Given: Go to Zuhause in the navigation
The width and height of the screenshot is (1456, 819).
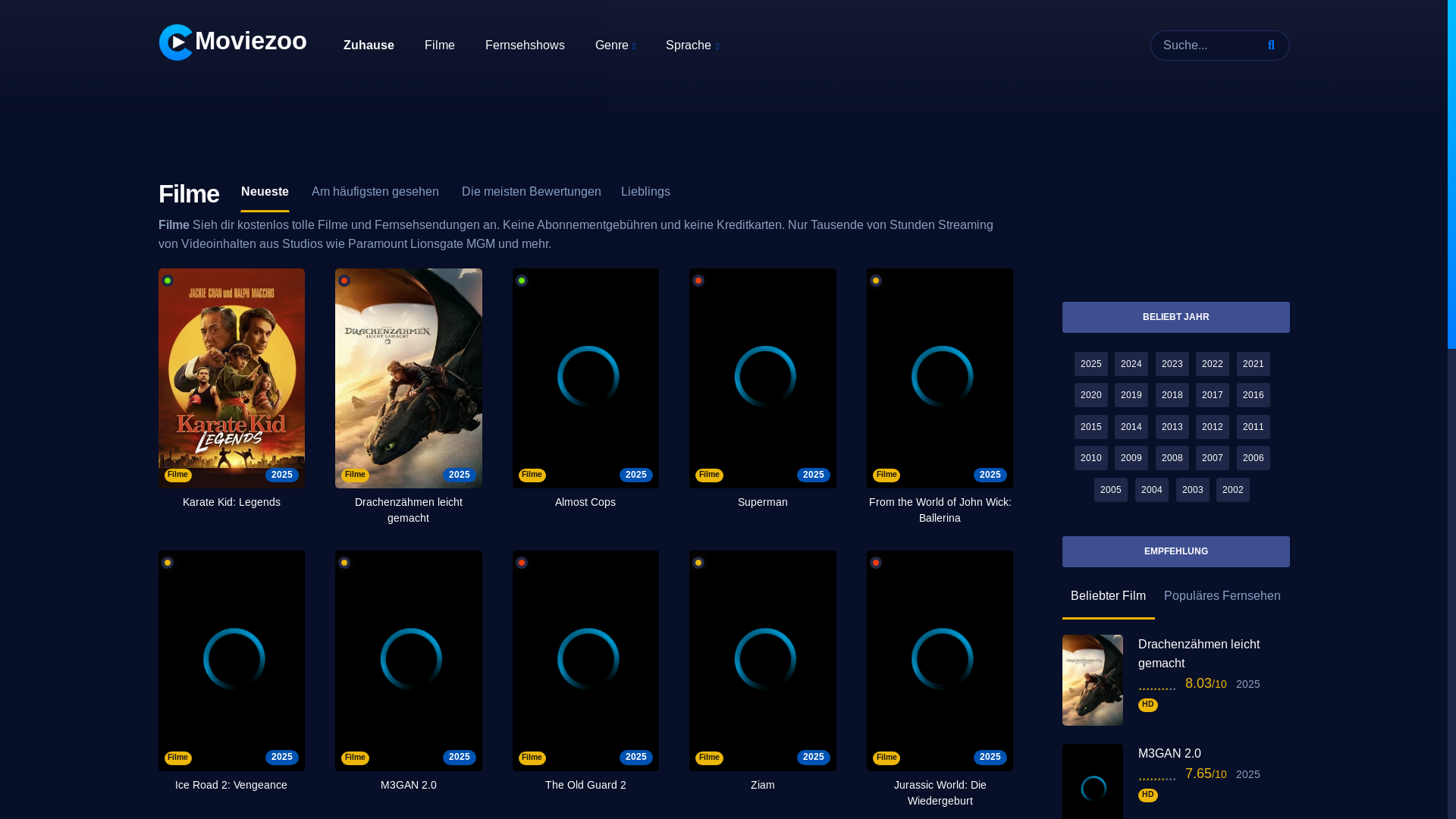Looking at the screenshot, I should 369,45.
